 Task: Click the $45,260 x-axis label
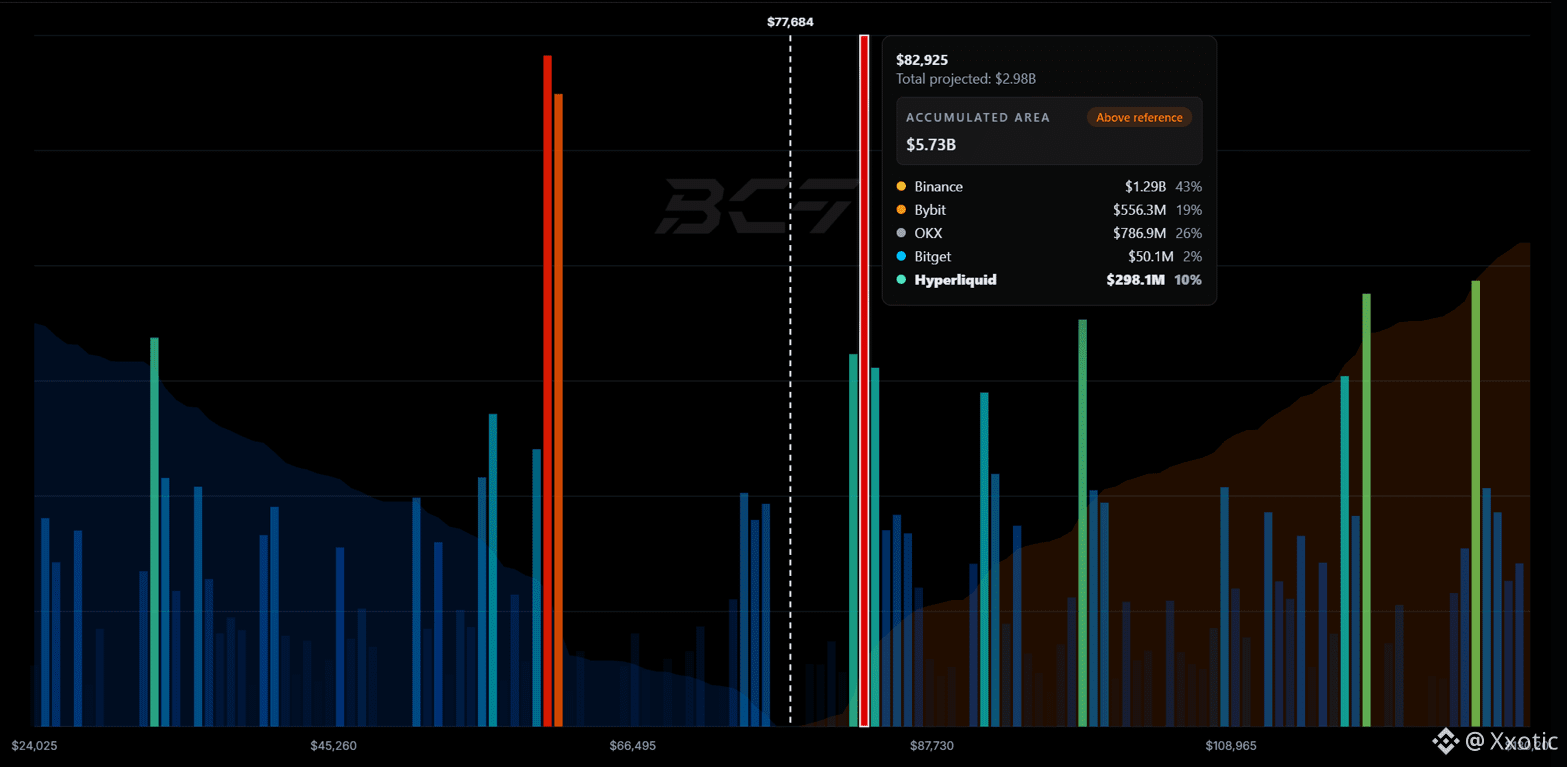(x=333, y=746)
